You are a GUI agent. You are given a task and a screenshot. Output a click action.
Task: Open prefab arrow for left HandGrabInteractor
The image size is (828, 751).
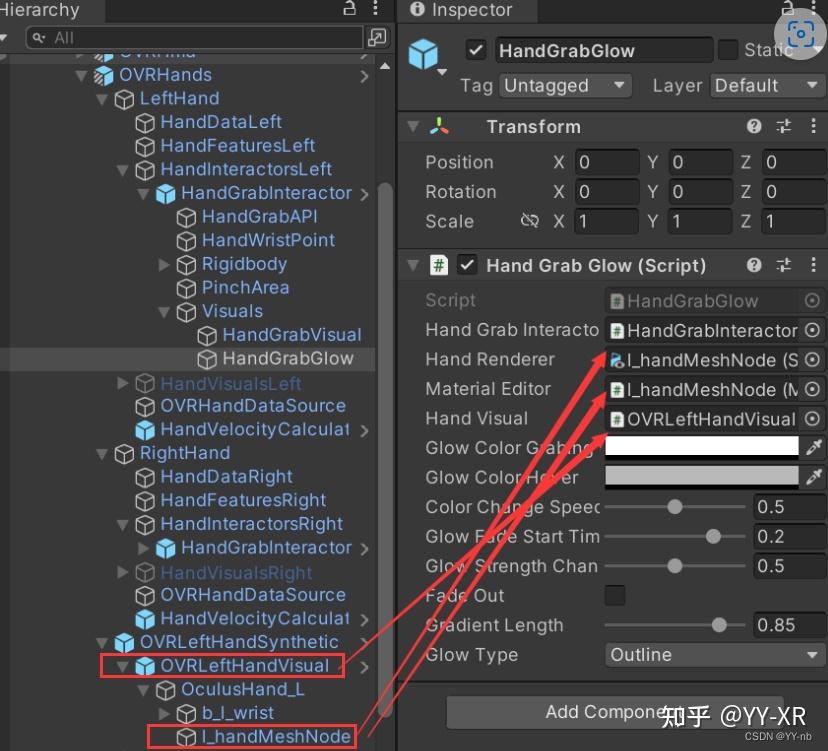click(364, 194)
